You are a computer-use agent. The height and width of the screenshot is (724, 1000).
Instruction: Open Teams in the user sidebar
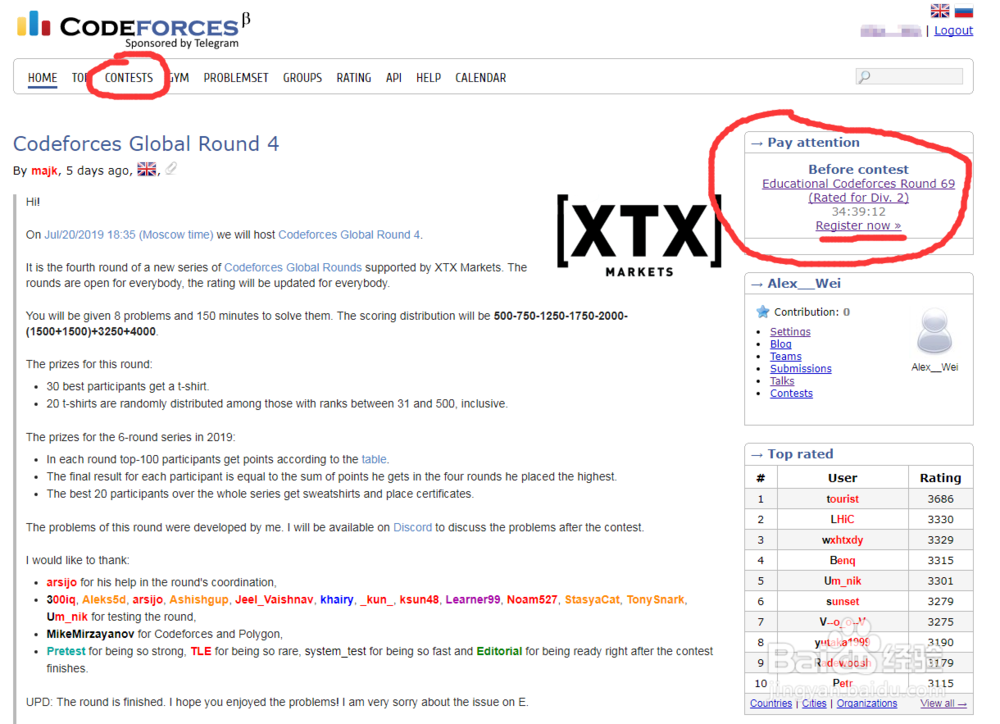click(x=786, y=357)
